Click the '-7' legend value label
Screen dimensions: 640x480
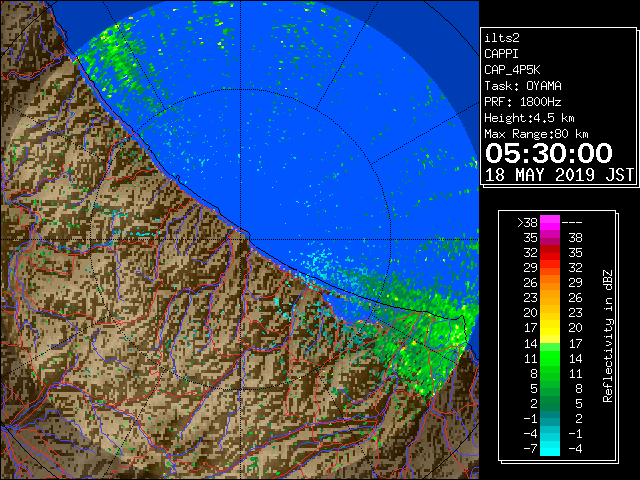click(530, 449)
